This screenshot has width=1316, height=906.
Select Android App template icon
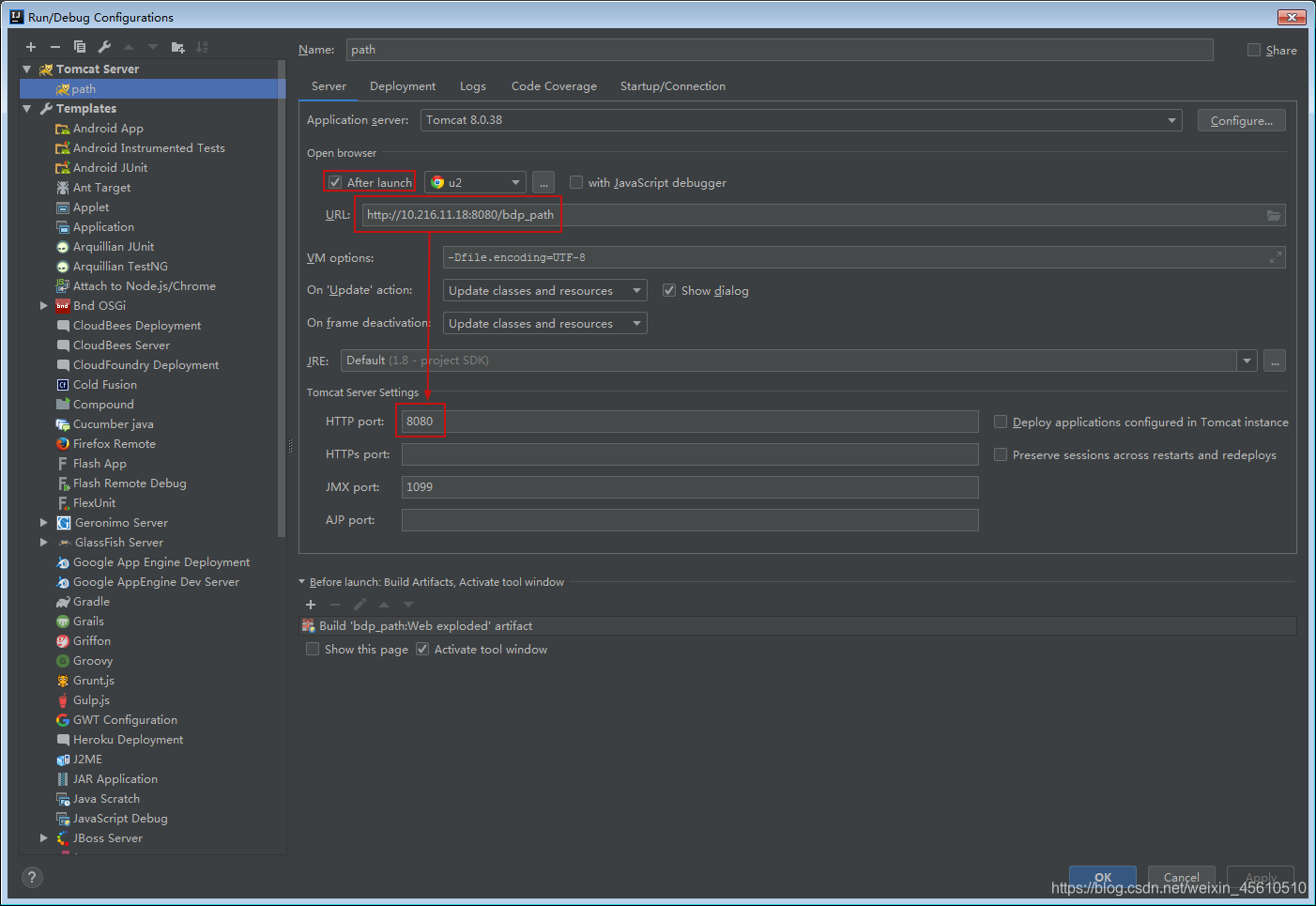coord(63,129)
